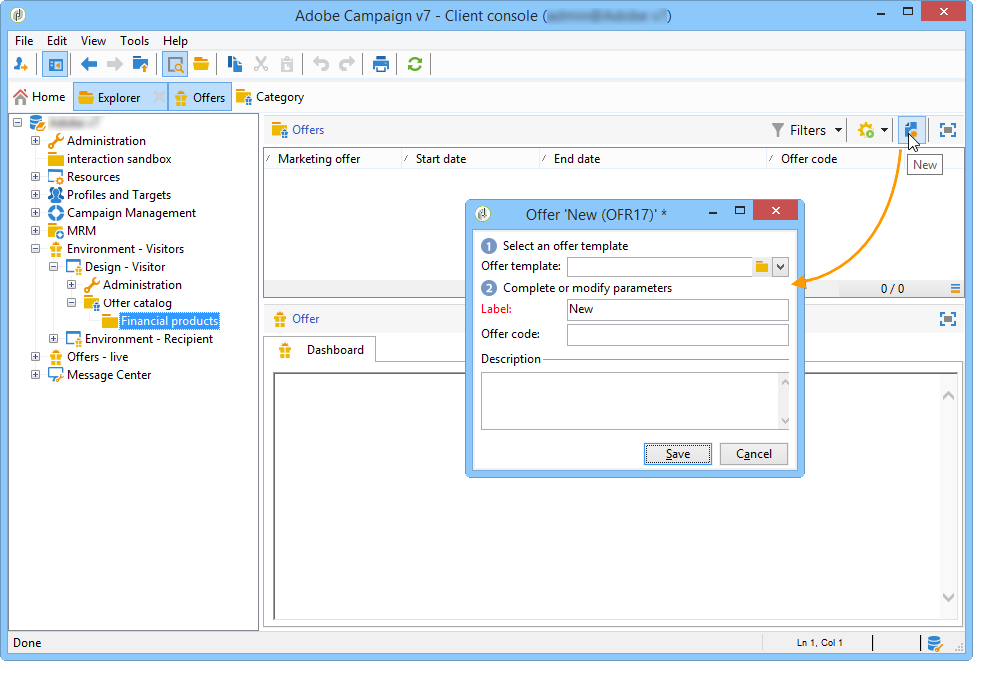Click the Save button in dialog
Screen dimensions: 988x677
677,454
